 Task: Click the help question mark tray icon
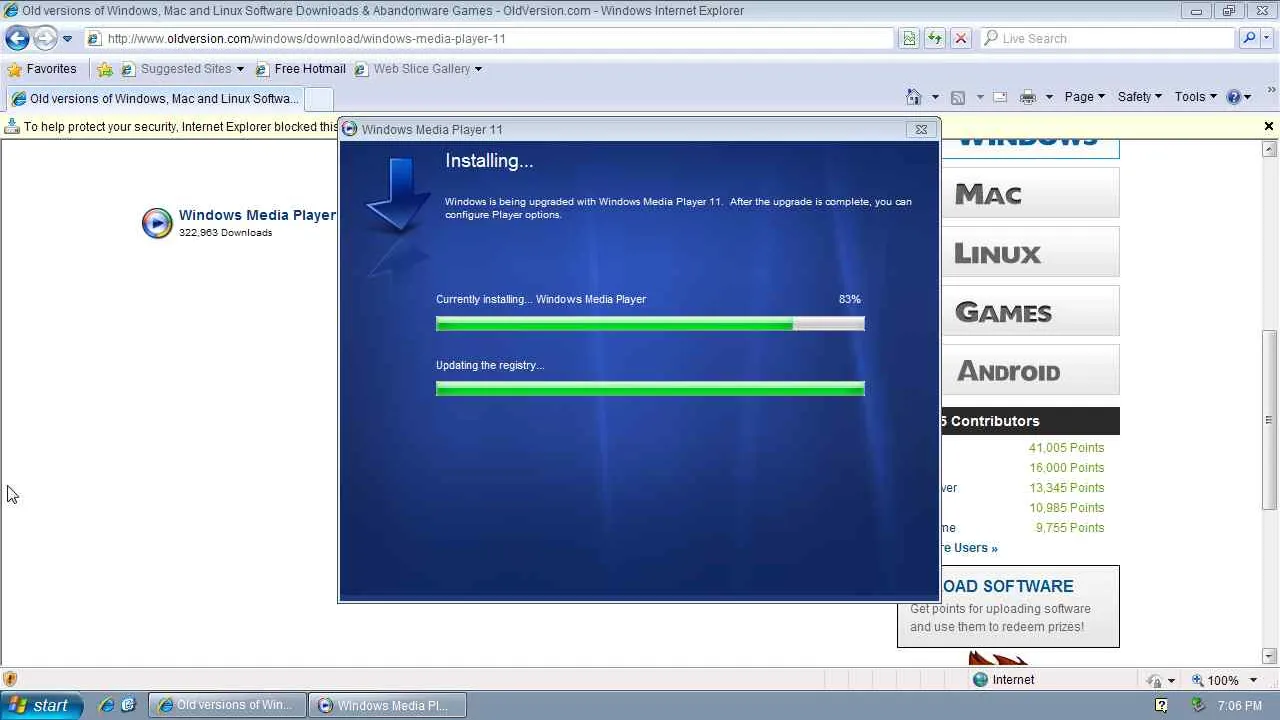[x=1161, y=706]
